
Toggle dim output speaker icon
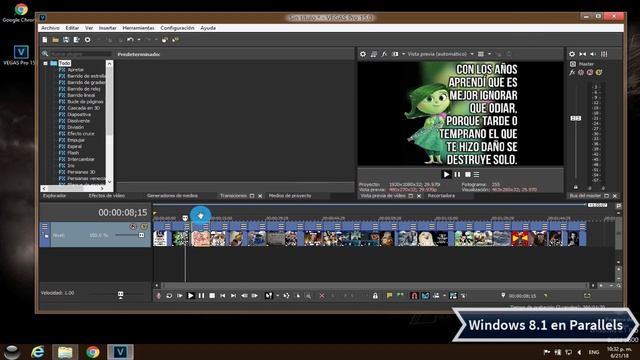pyautogui.click(x=593, y=54)
